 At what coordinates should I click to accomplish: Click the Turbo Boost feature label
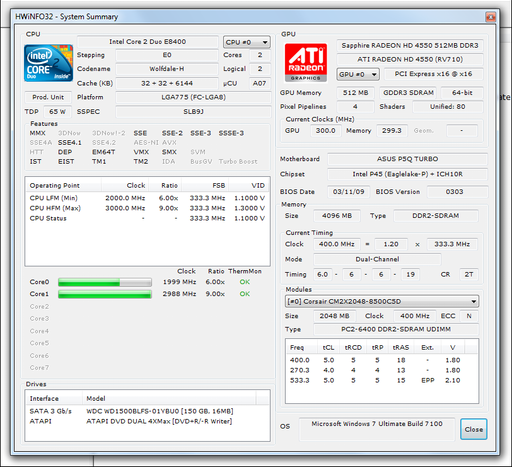point(238,162)
